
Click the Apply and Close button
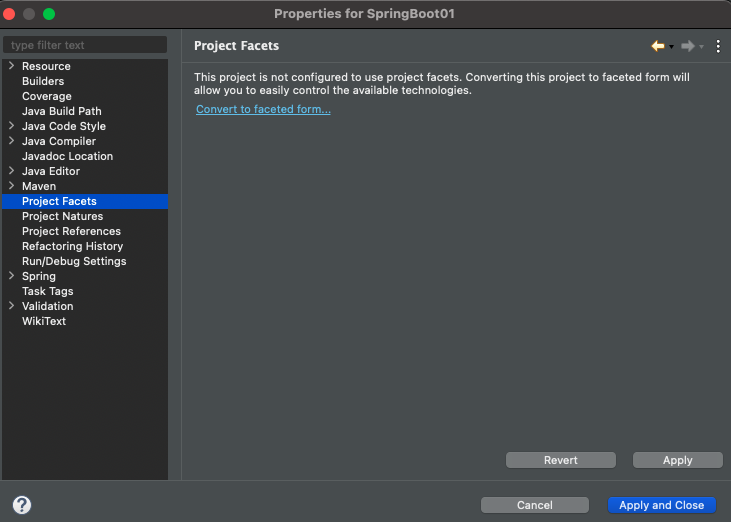[662, 505]
